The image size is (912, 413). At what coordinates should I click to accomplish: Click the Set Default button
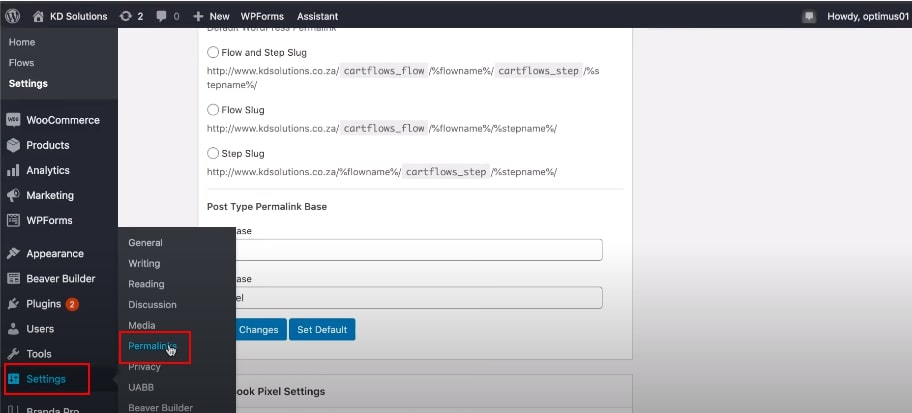point(322,329)
